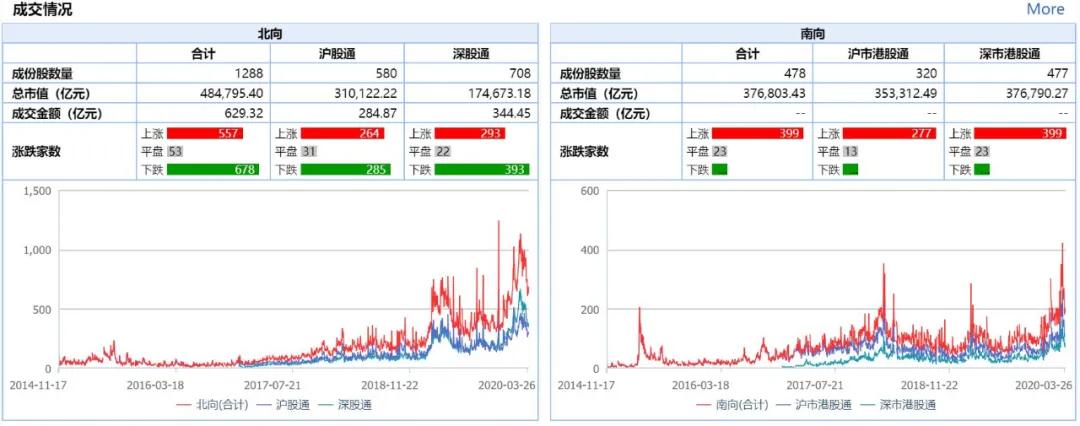Click the 合计 column header in 北向 table
The width and height of the screenshot is (1080, 426).
point(203,54)
